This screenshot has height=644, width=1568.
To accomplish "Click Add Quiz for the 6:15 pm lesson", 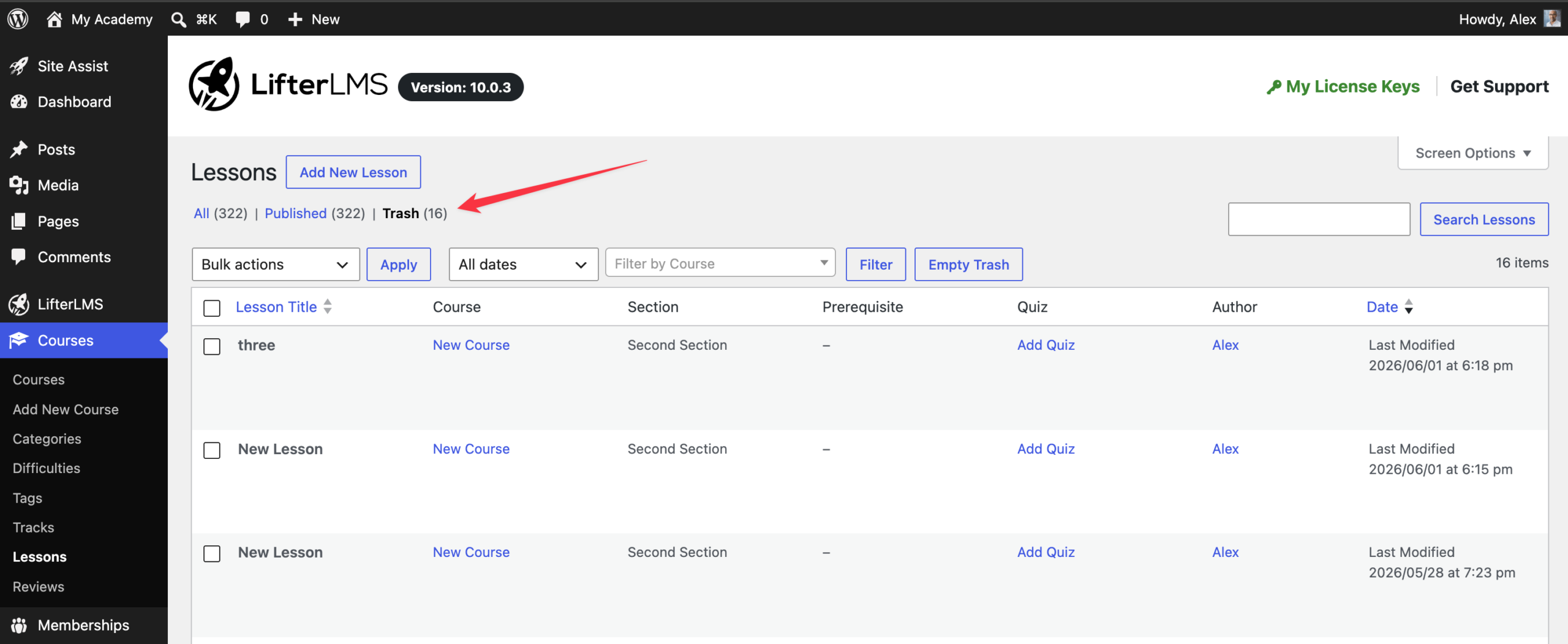I will coord(1046,449).
